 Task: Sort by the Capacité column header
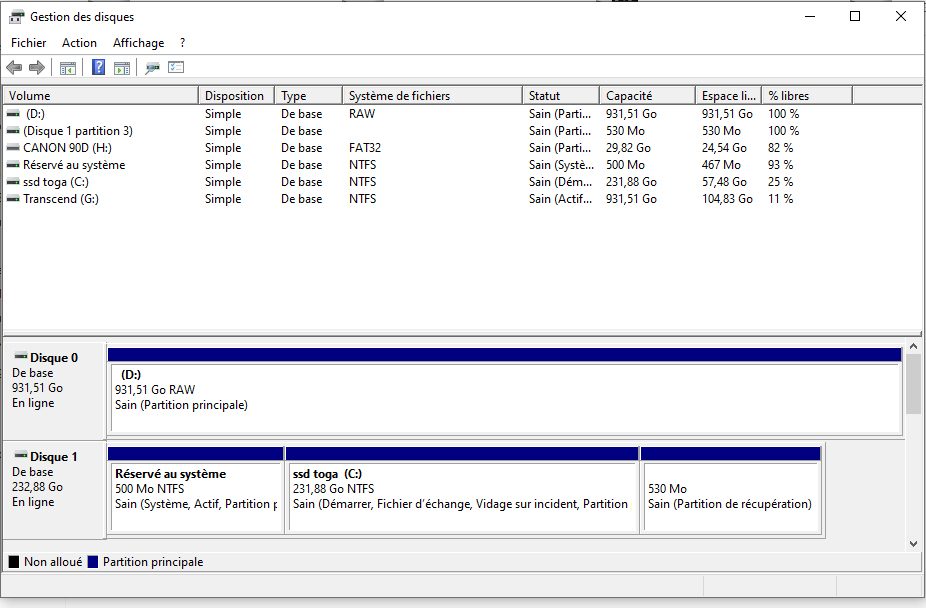click(648, 96)
